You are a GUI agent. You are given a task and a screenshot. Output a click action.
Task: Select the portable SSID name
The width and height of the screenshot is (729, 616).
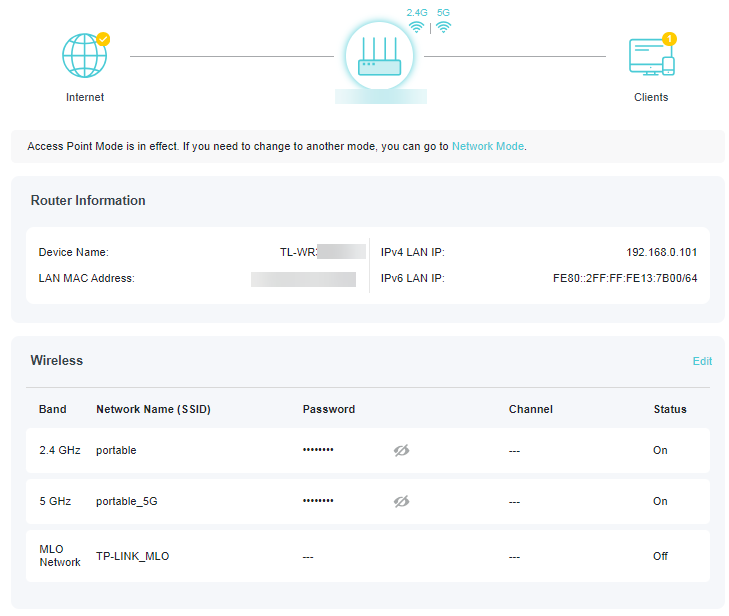click(116, 450)
